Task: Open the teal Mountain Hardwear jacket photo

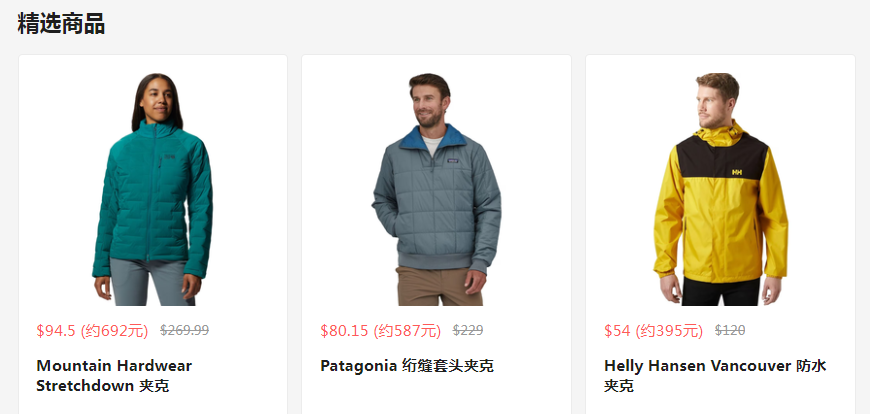Action: (x=153, y=189)
